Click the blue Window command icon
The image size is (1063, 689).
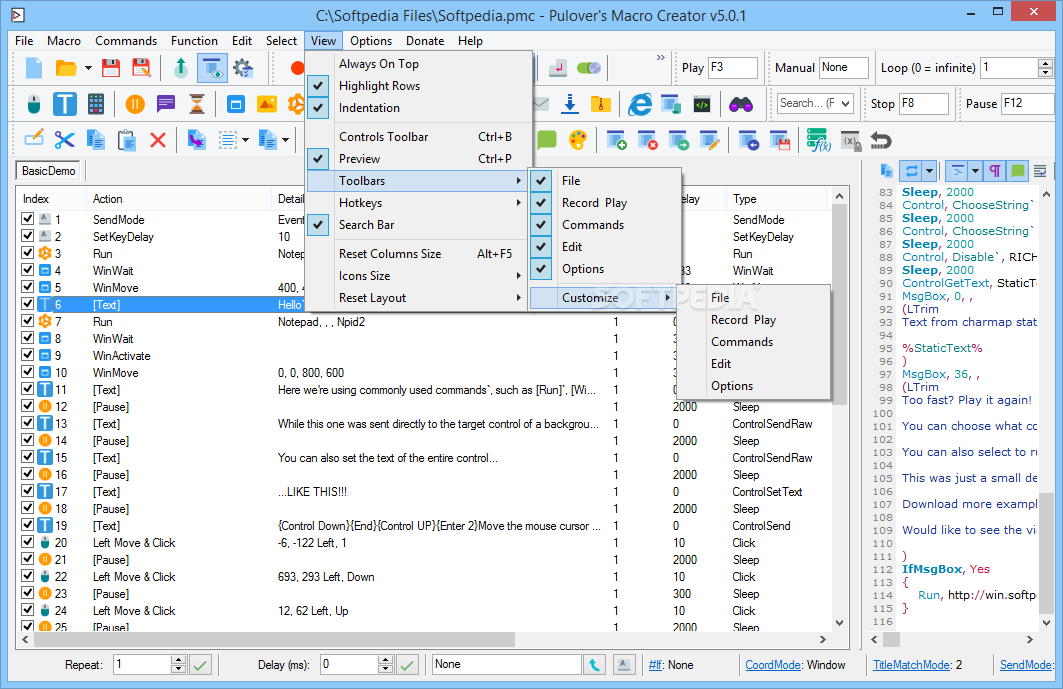[236, 104]
